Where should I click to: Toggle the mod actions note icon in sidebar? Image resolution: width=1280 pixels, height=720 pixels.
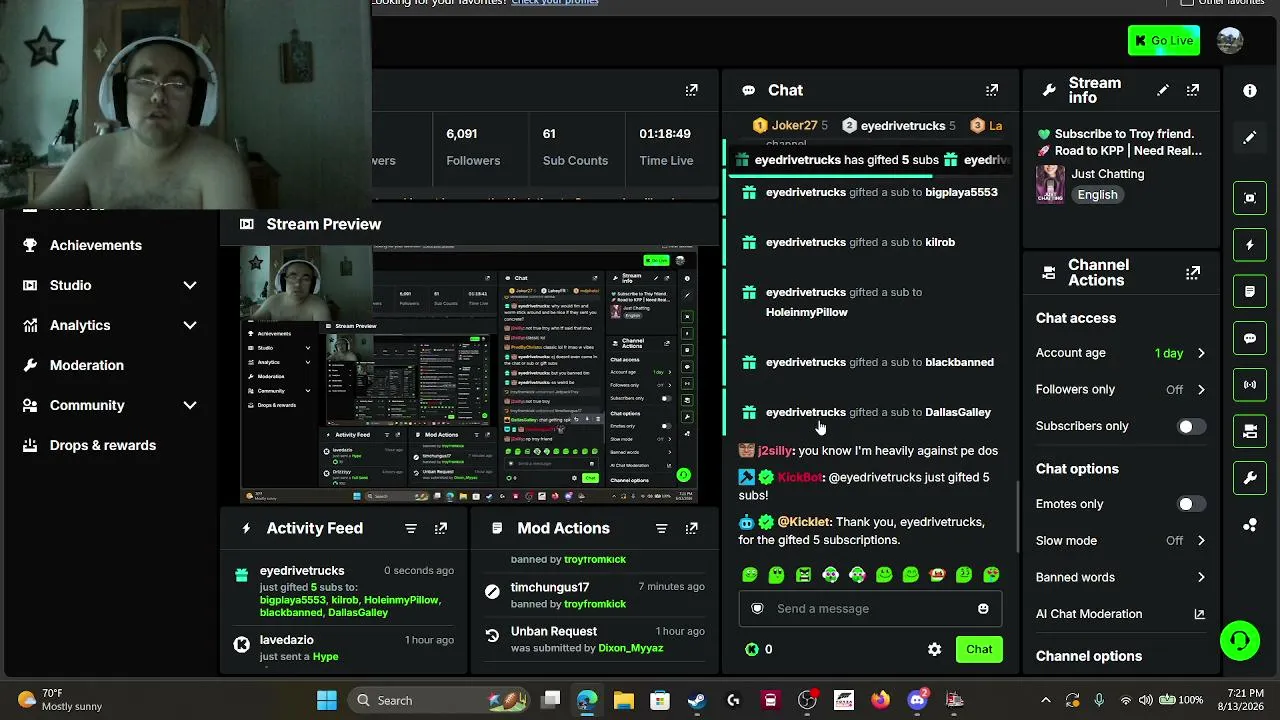point(1250,292)
